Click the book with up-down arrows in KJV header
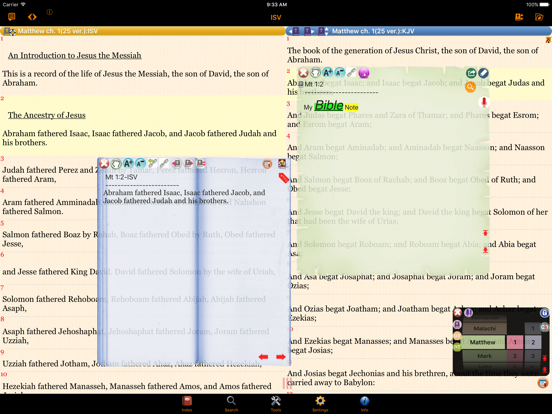Viewport: 552px width, 414px height. pos(323,31)
